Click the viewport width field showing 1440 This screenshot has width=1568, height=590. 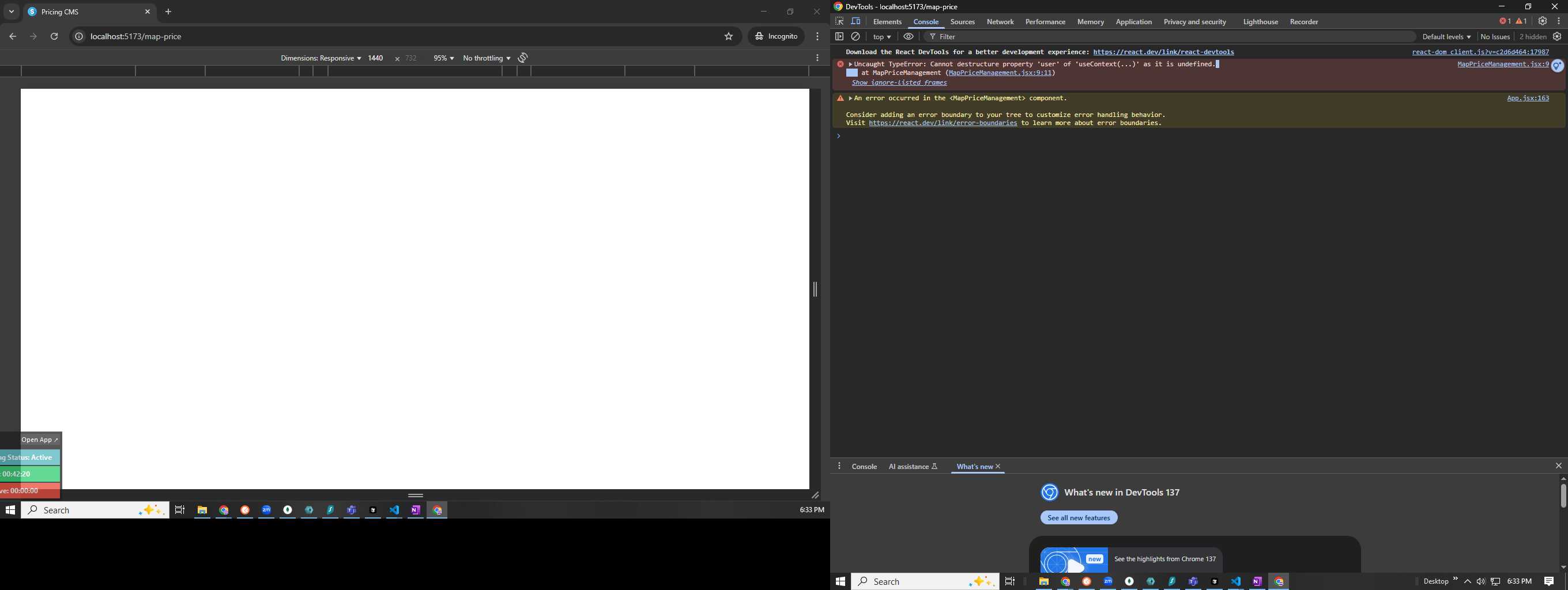(375, 58)
